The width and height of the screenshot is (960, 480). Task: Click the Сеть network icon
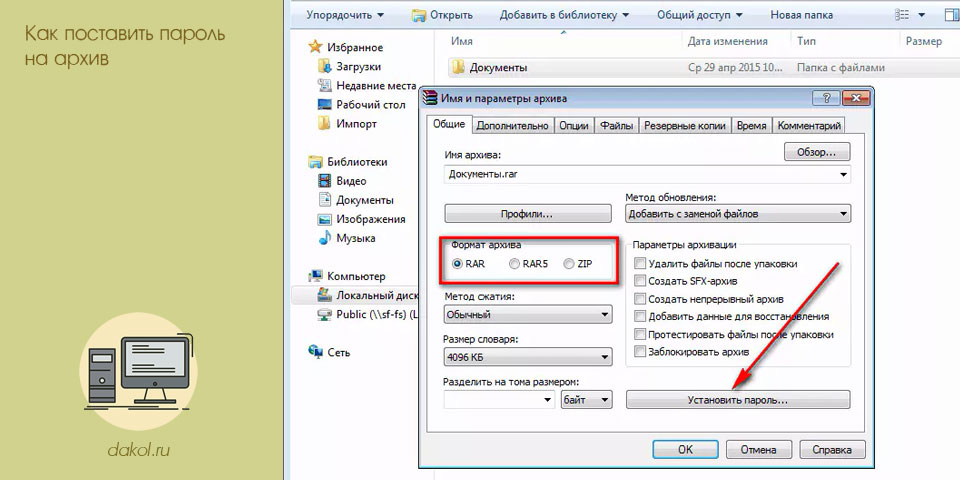click(315, 352)
